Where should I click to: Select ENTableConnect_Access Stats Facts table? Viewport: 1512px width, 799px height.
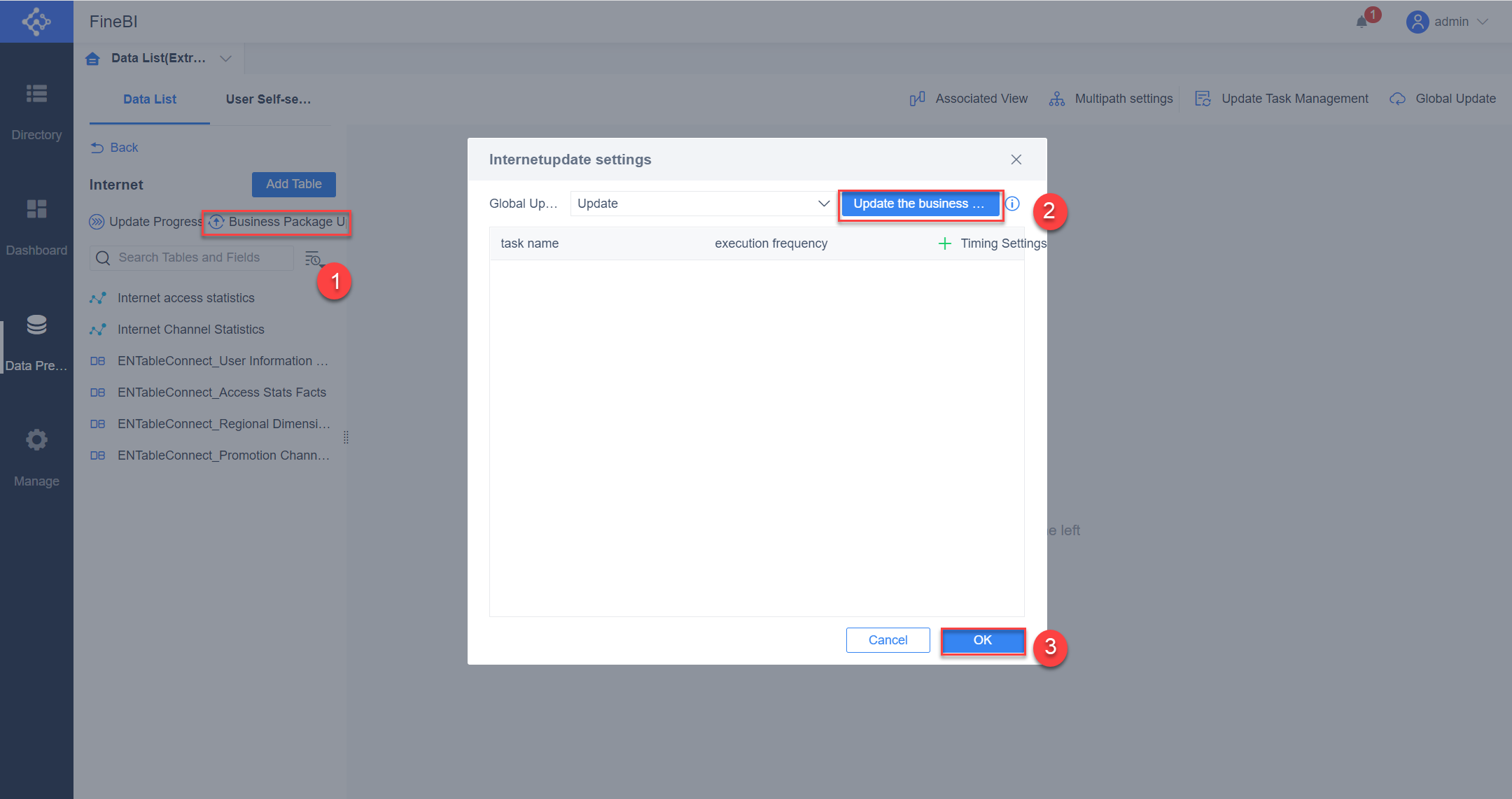coord(210,393)
